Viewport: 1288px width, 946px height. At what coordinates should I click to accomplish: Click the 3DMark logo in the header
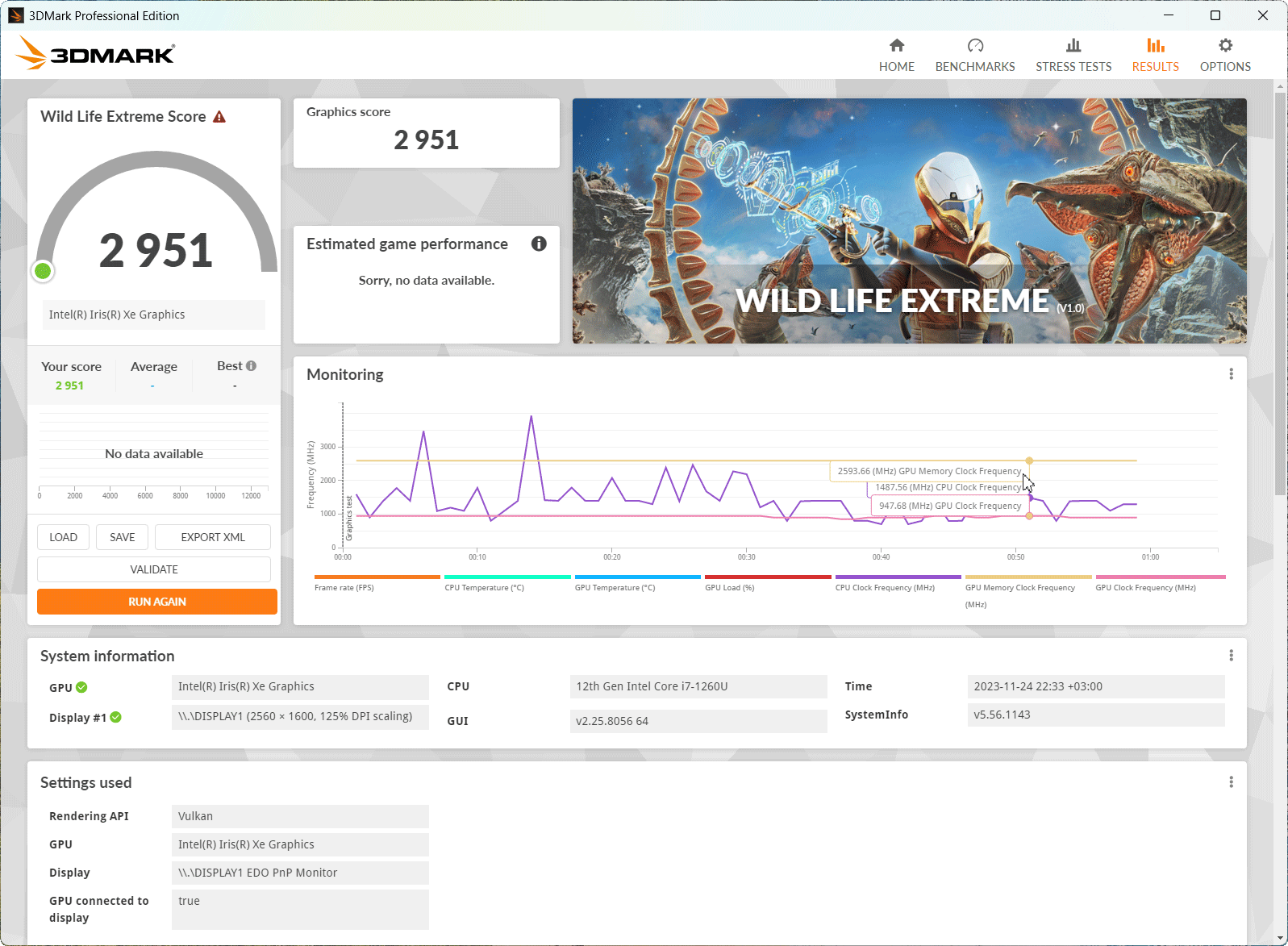(95, 53)
